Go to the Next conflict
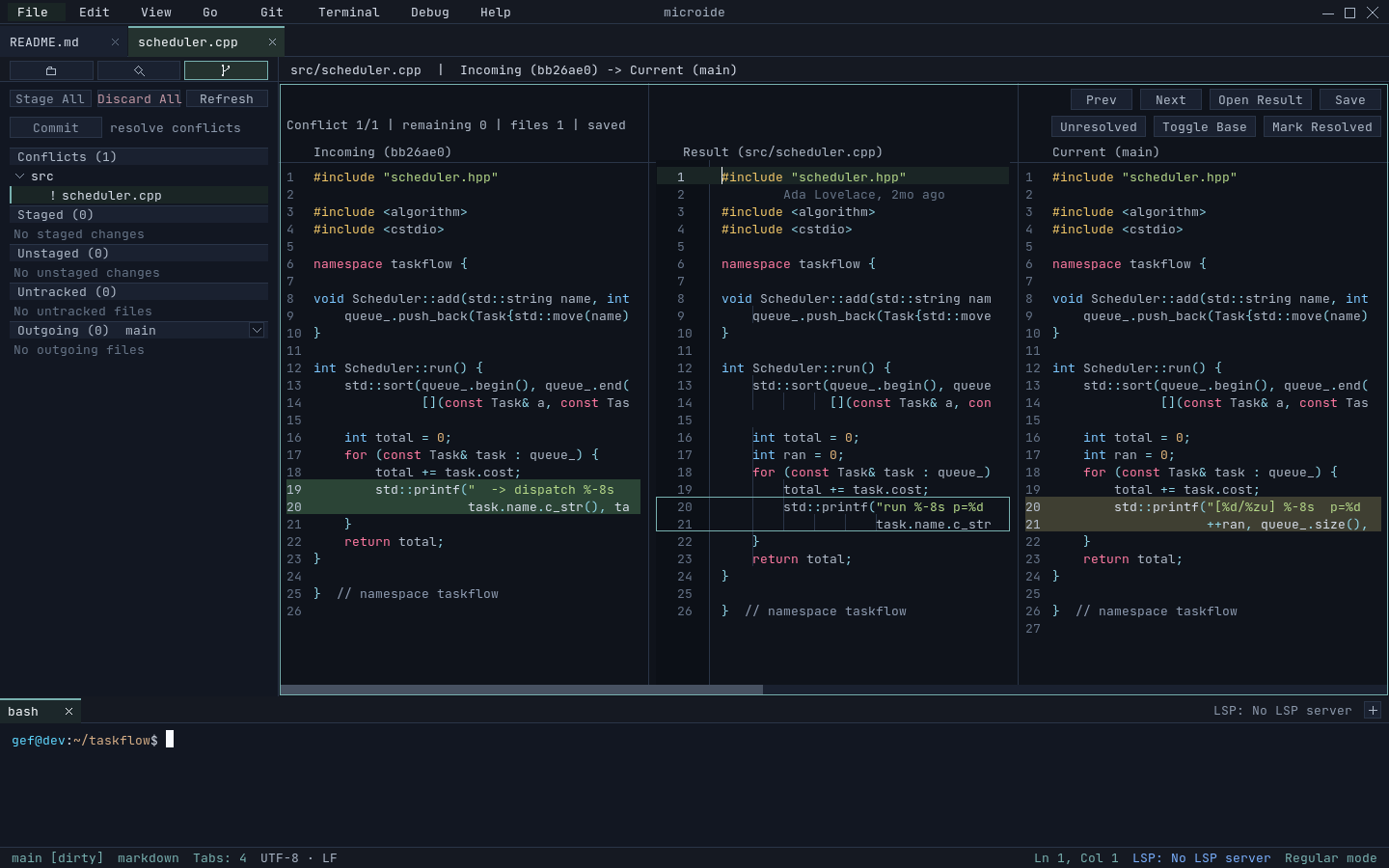1389x868 pixels. click(1170, 100)
